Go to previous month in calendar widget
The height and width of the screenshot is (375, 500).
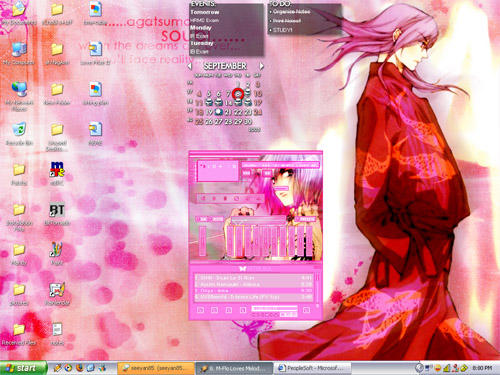(190, 66)
